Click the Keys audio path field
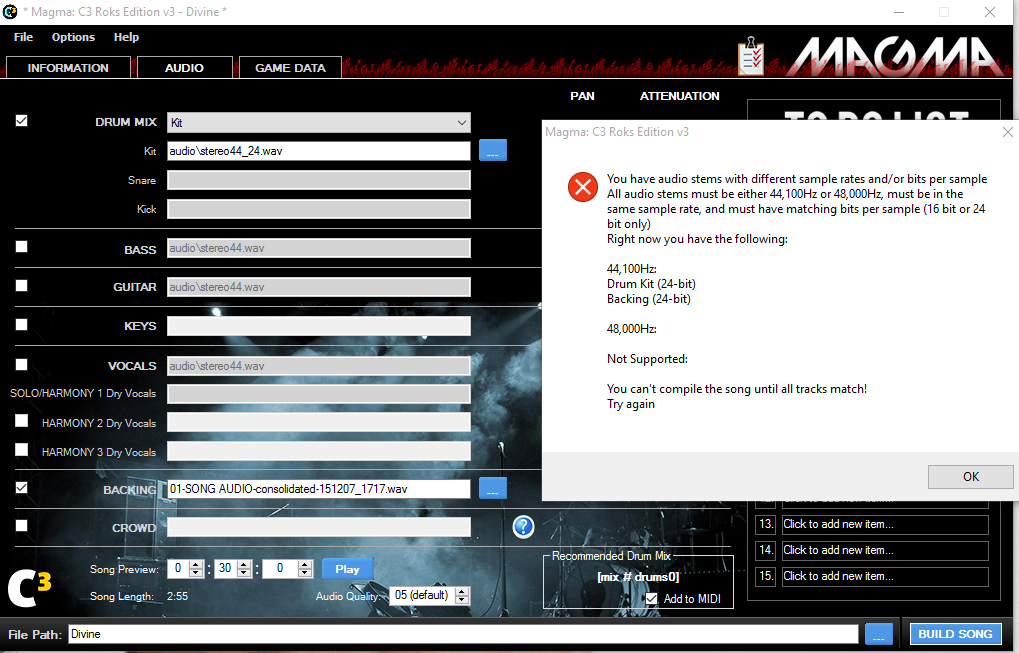Screen dimensions: 1019x653 318,326
